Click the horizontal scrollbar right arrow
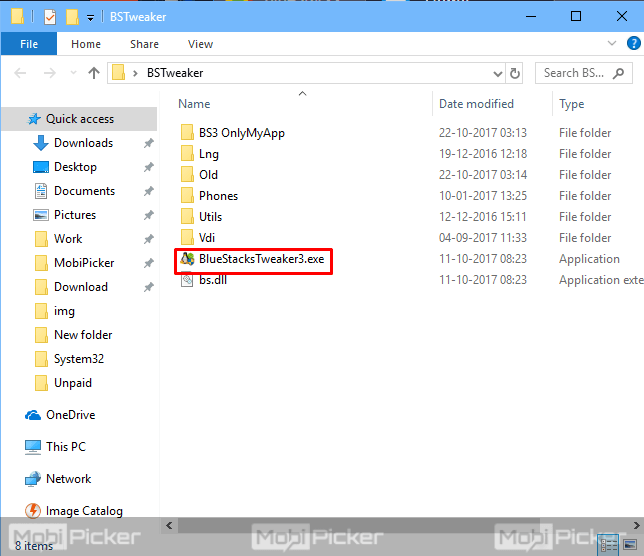 (x=636, y=525)
